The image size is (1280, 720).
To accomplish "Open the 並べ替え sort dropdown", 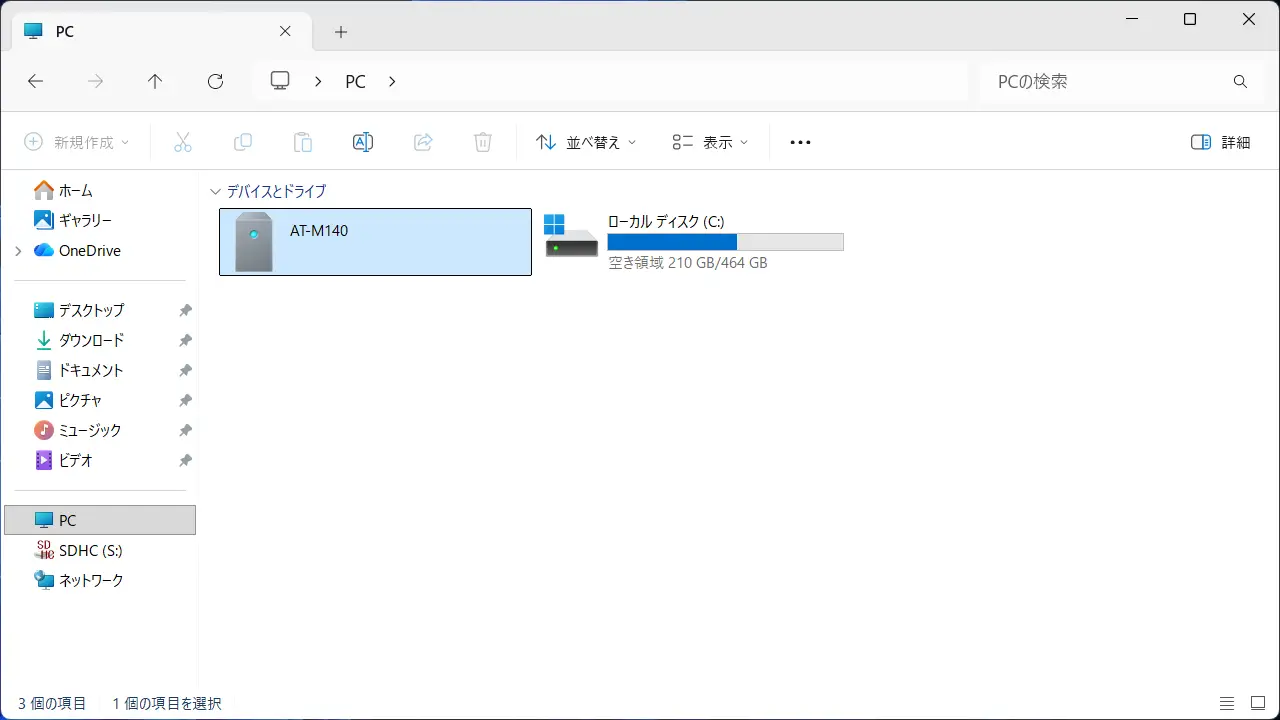I will (x=586, y=142).
